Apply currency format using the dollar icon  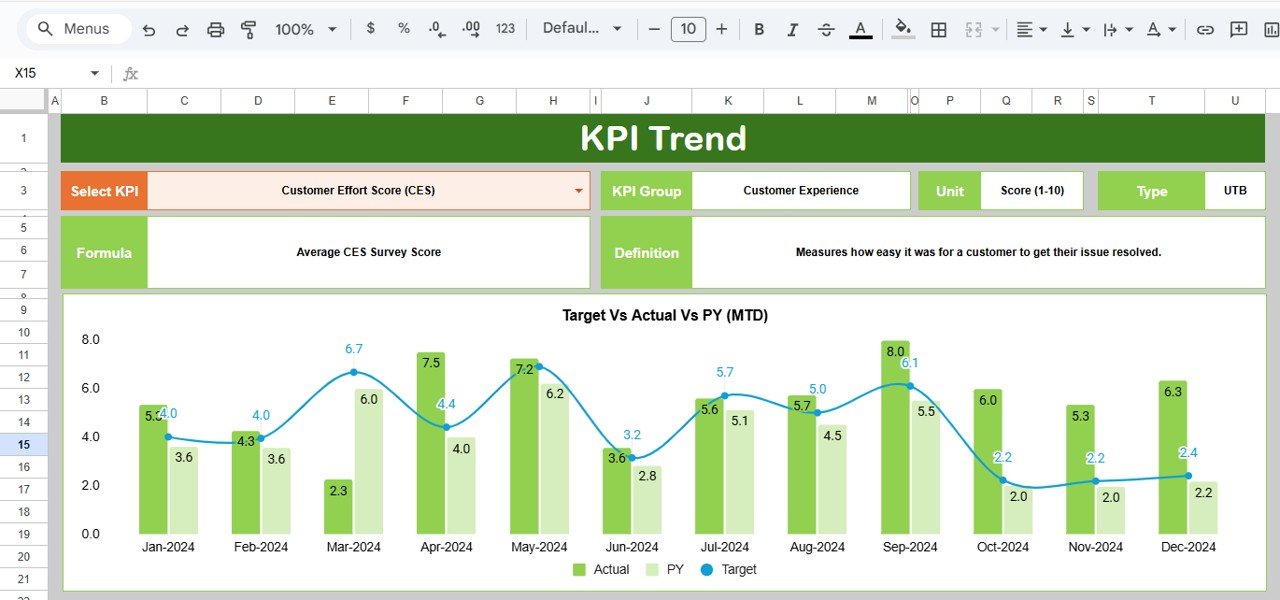pos(370,29)
